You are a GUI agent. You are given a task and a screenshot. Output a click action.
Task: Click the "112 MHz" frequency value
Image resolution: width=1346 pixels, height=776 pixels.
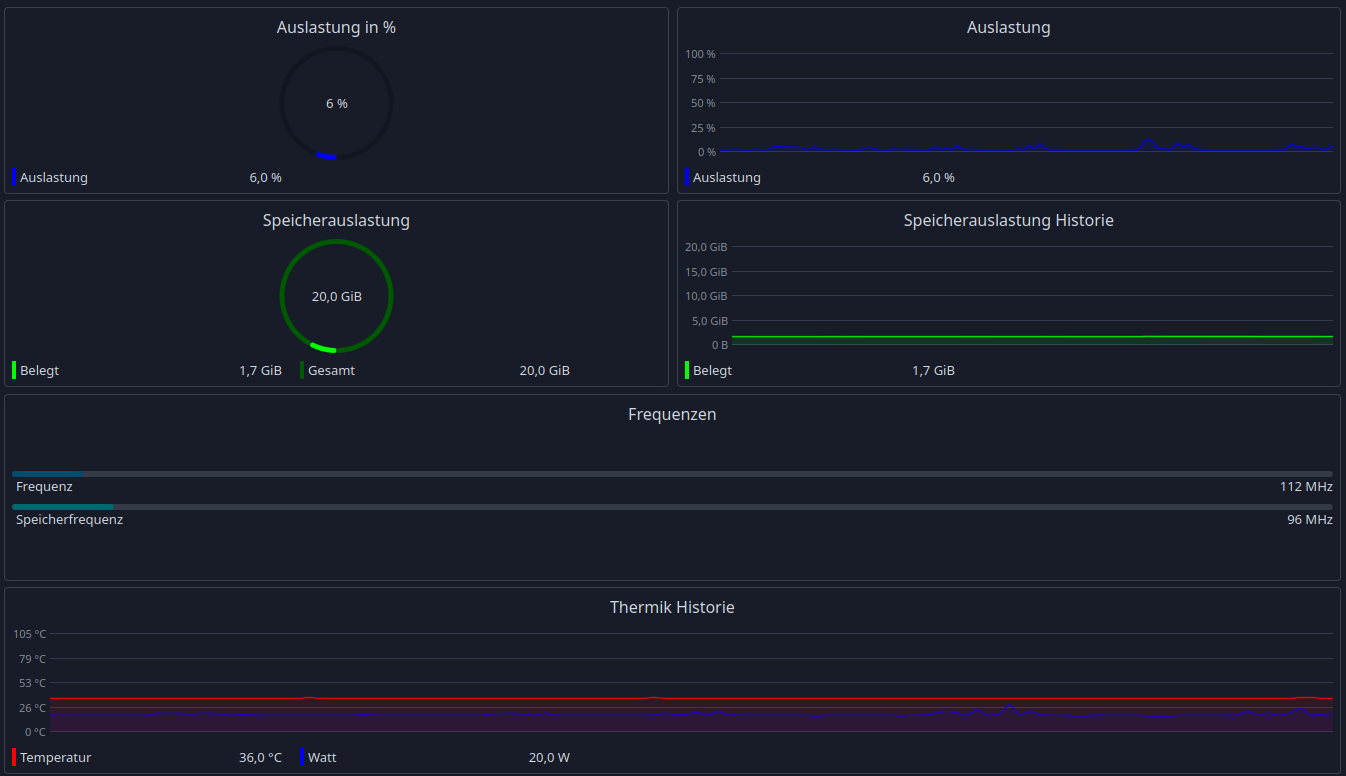pyautogui.click(x=1306, y=487)
